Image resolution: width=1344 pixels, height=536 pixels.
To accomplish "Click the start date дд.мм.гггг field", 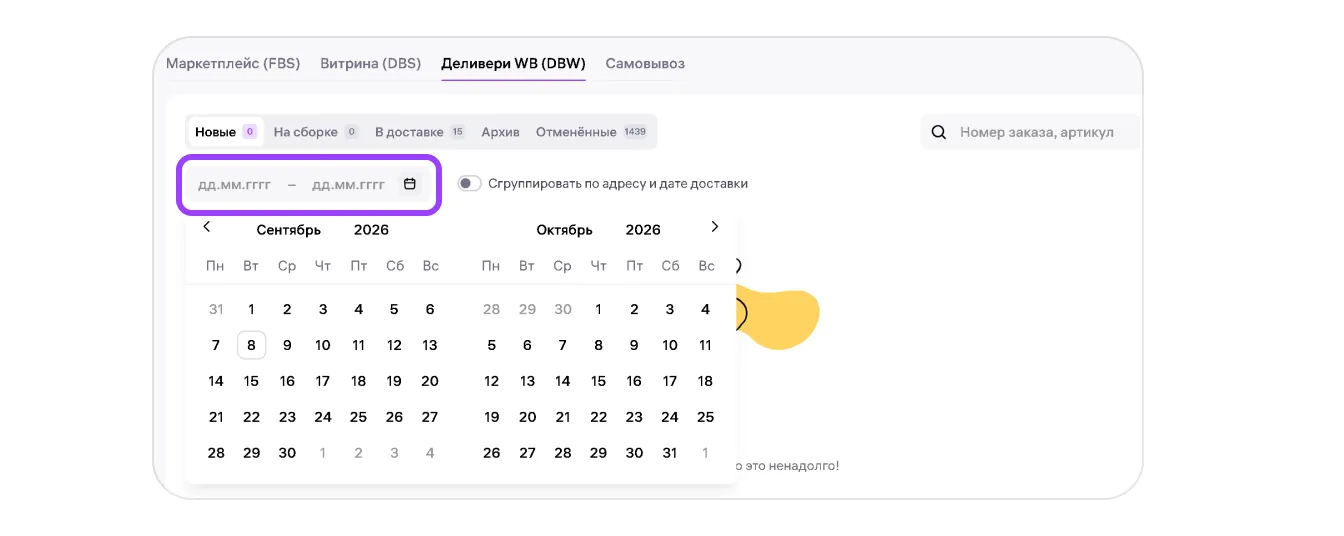I will click(235, 184).
